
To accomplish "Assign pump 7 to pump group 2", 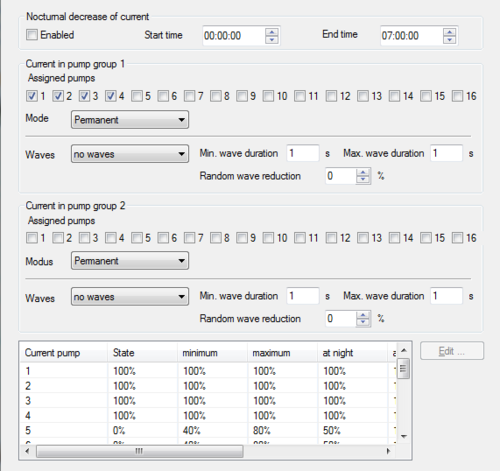I will tap(189, 238).
